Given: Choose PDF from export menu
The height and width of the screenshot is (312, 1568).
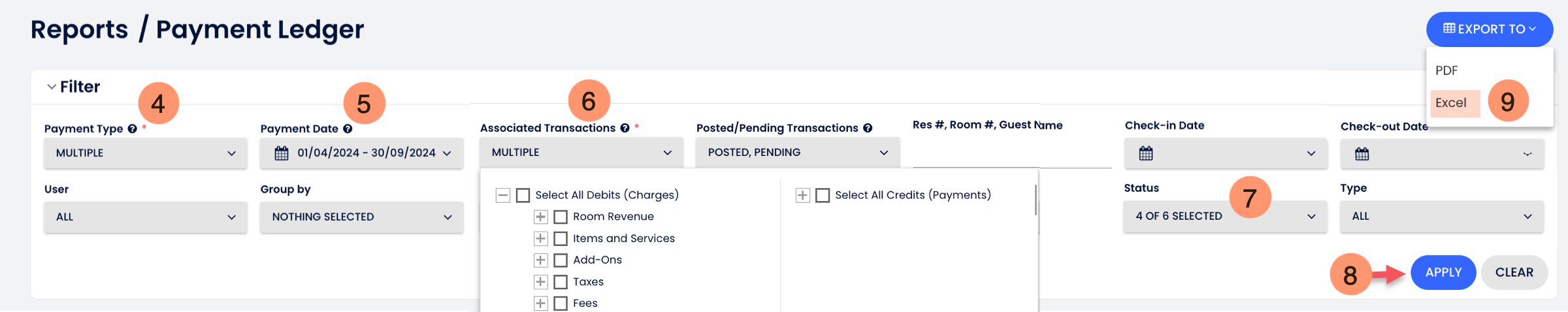Looking at the screenshot, I should (x=1446, y=70).
